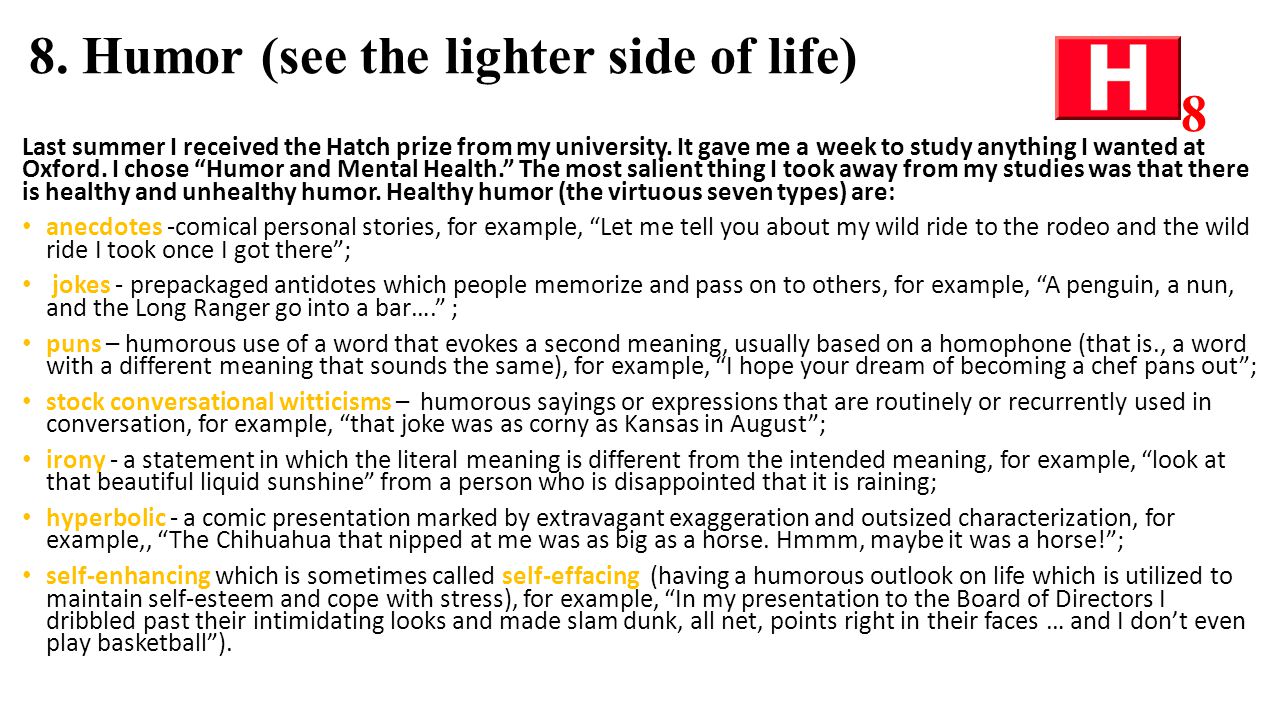Click the bullet point before 'puns'
This screenshot has width=1280, height=720.
[x=29, y=345]
